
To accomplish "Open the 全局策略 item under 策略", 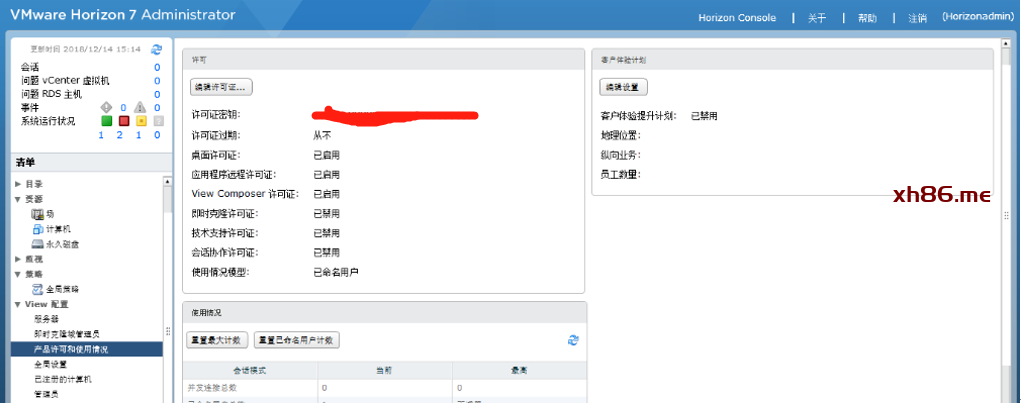I will coord(62,289).
